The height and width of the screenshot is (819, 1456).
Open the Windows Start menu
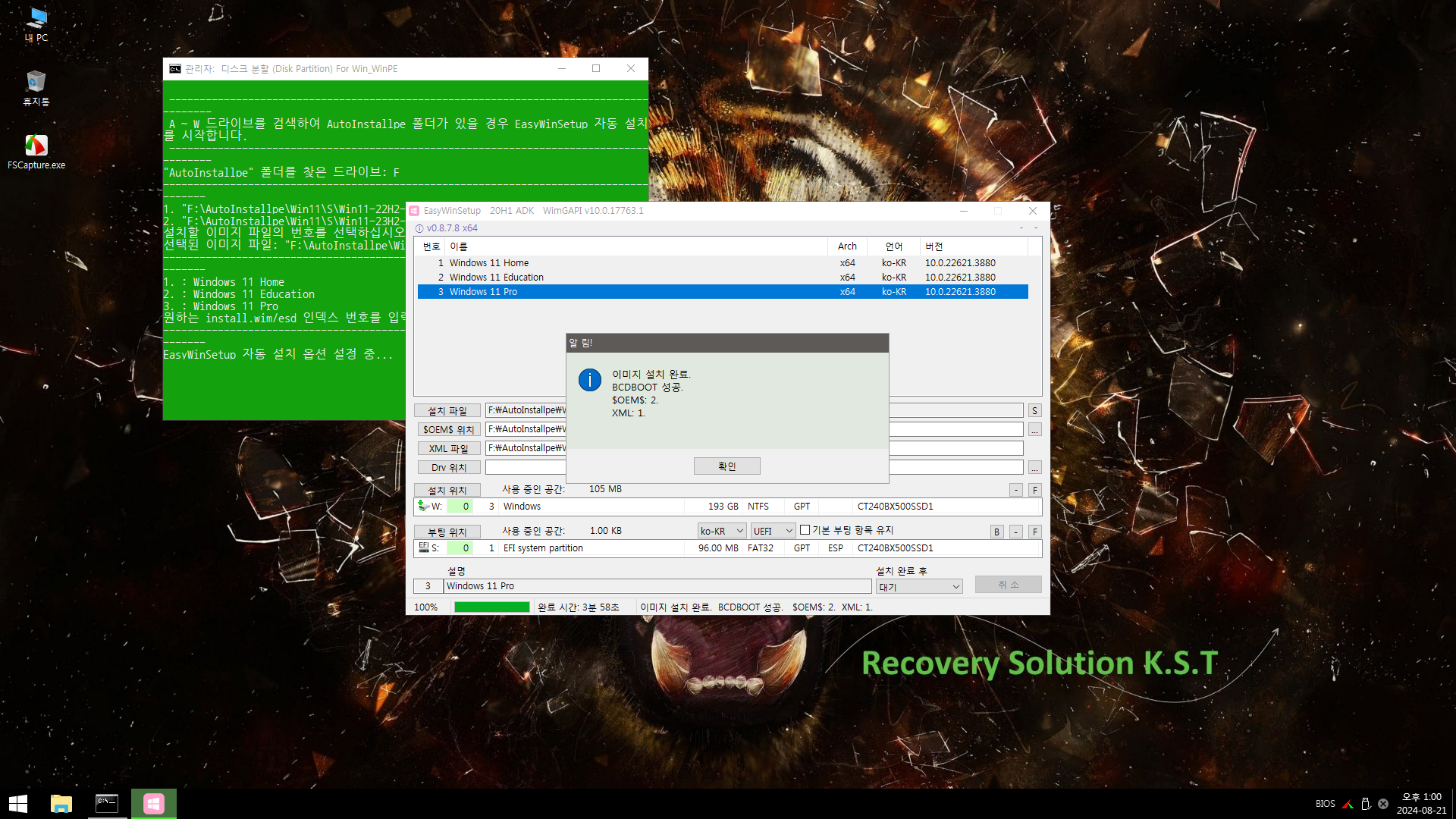pos(18,804)
